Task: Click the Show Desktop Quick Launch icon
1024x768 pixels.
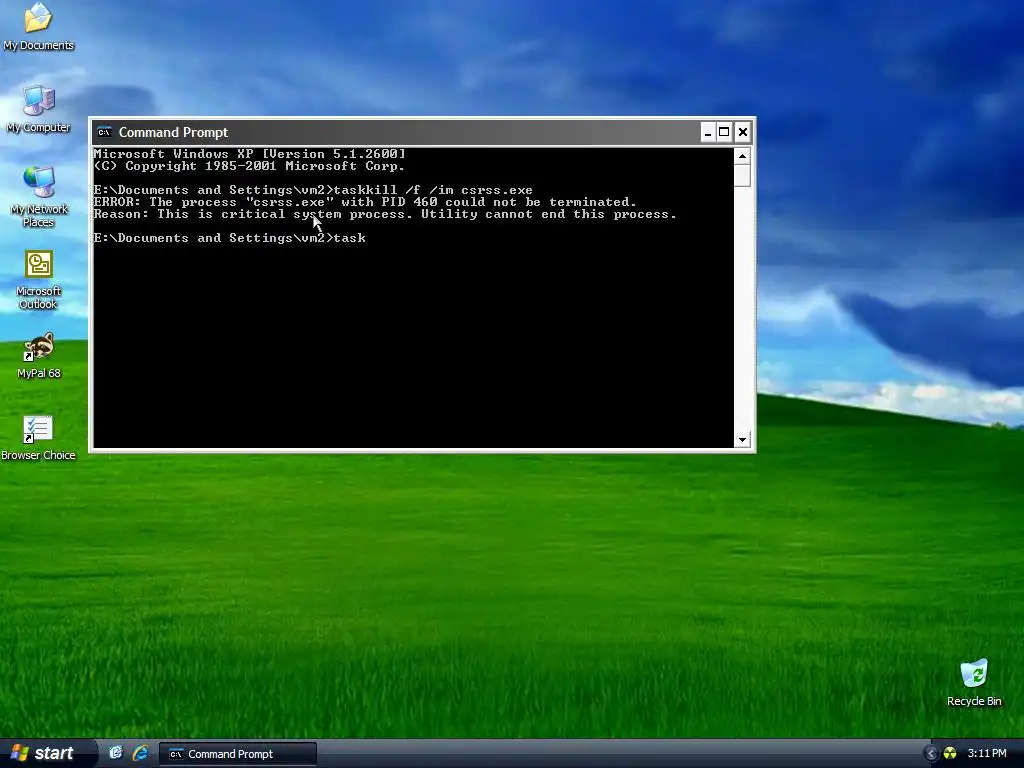Action: (116, 753)
